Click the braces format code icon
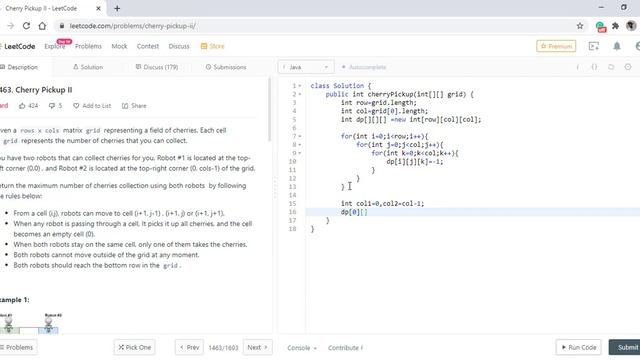The image size is (640, 360). point(594,67)
